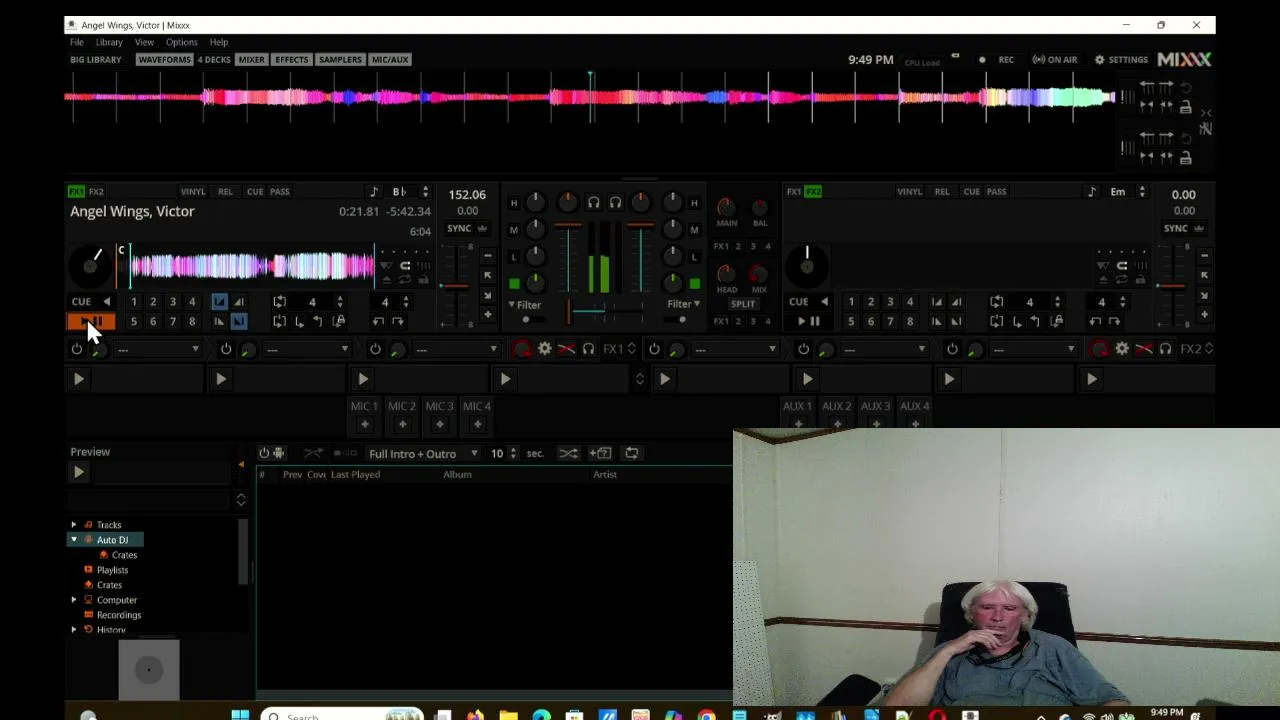Open FX2 unit settings gear
Viewport: 1280px width, 720px height.
pos(1122,349)
